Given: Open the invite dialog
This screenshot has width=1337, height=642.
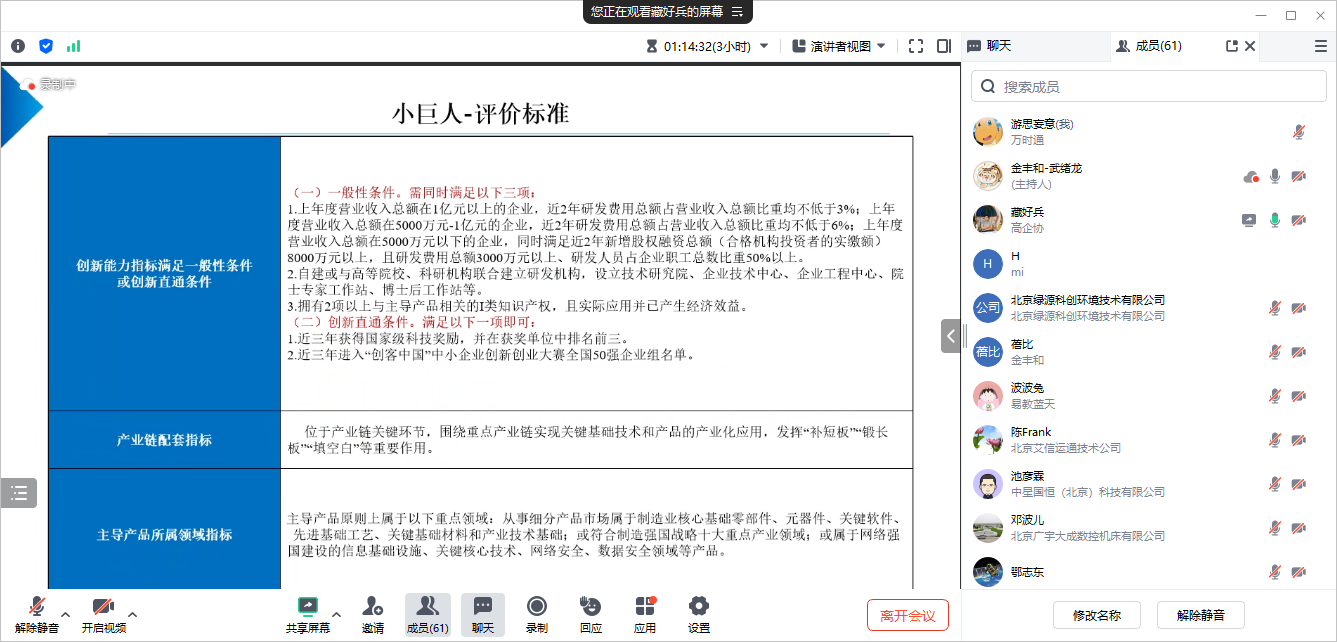Looking at the screenshot, I should coord(373,614).
